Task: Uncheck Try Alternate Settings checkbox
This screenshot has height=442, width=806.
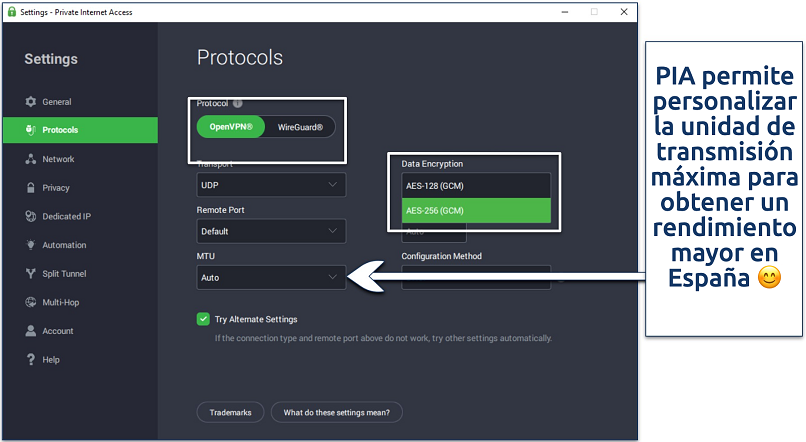Action: point(203,319)
